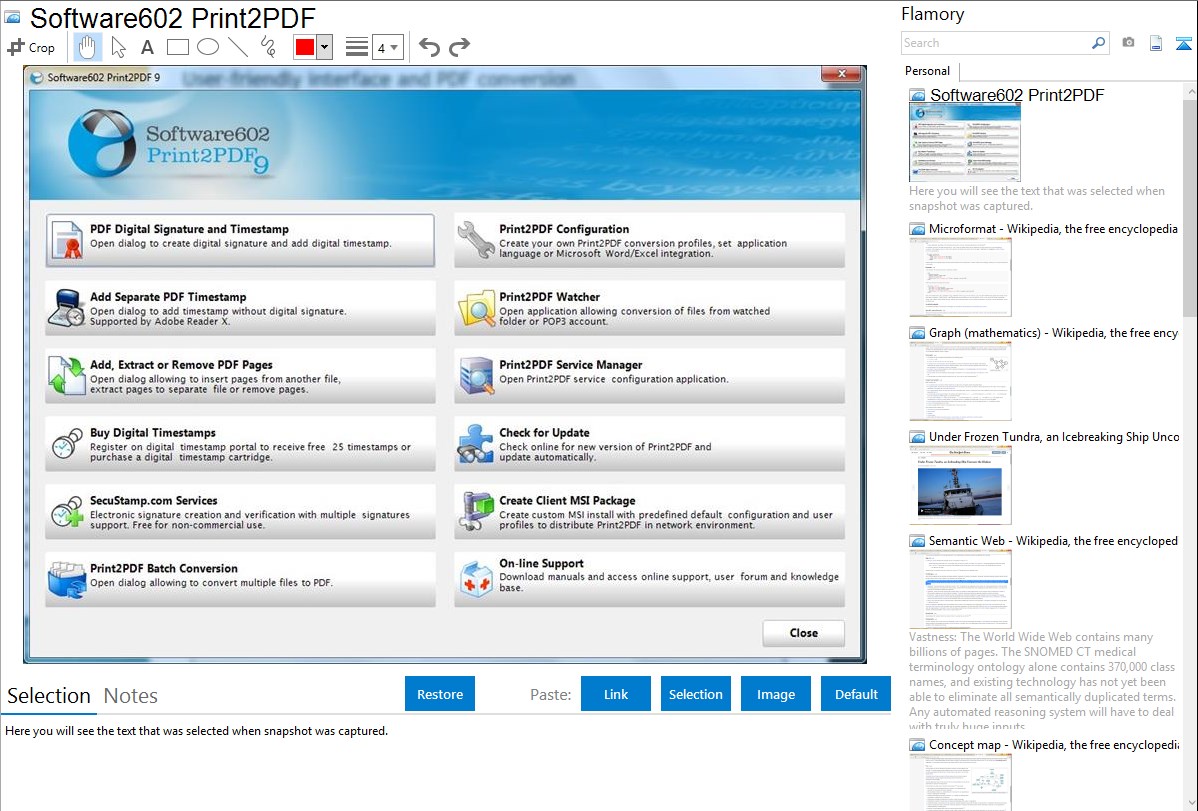Click the red color swatch
This screenshot has width=1198, height=811.
(305, 47)
